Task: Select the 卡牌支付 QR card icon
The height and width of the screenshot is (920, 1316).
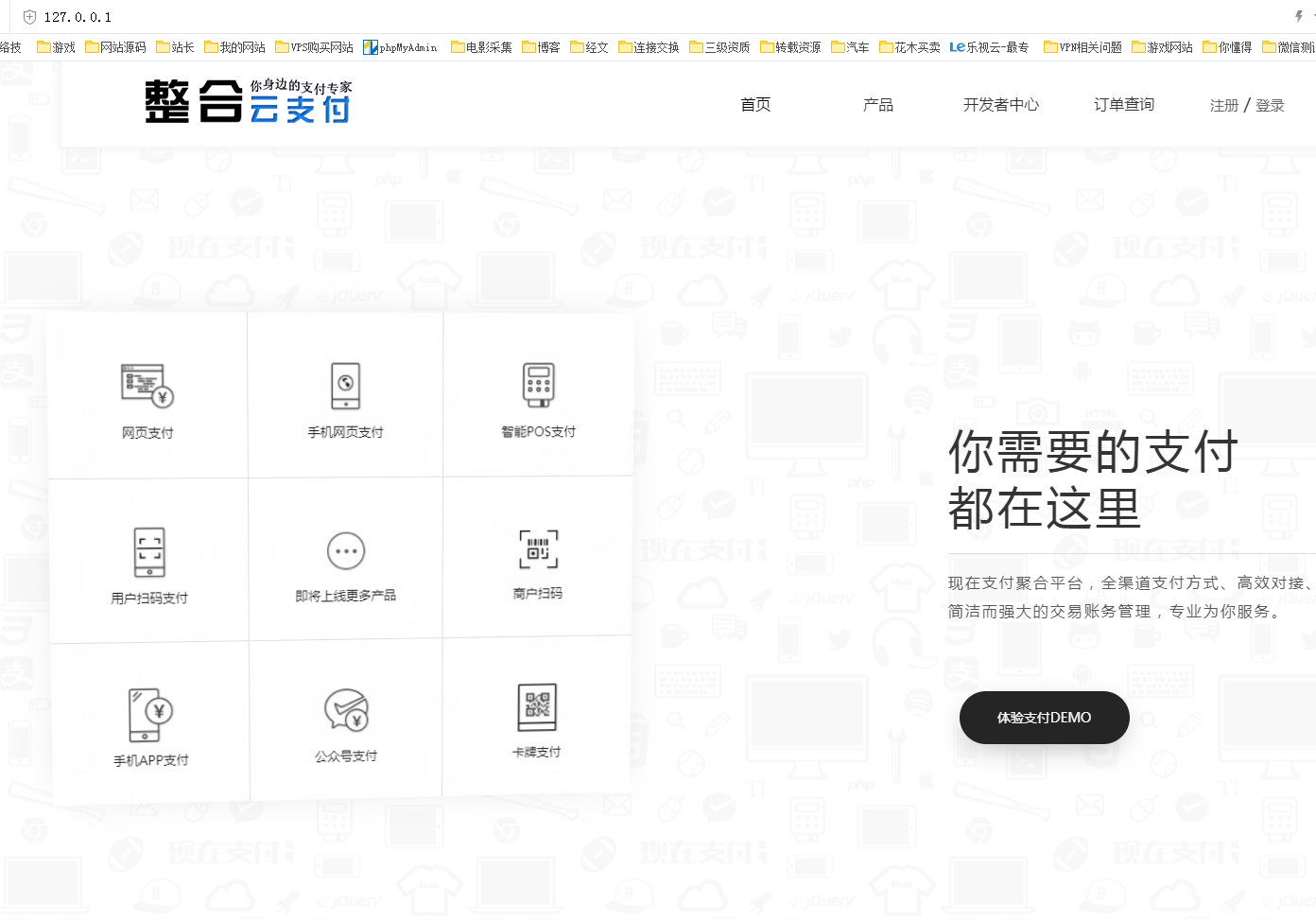Action: [x=537, y=707]
